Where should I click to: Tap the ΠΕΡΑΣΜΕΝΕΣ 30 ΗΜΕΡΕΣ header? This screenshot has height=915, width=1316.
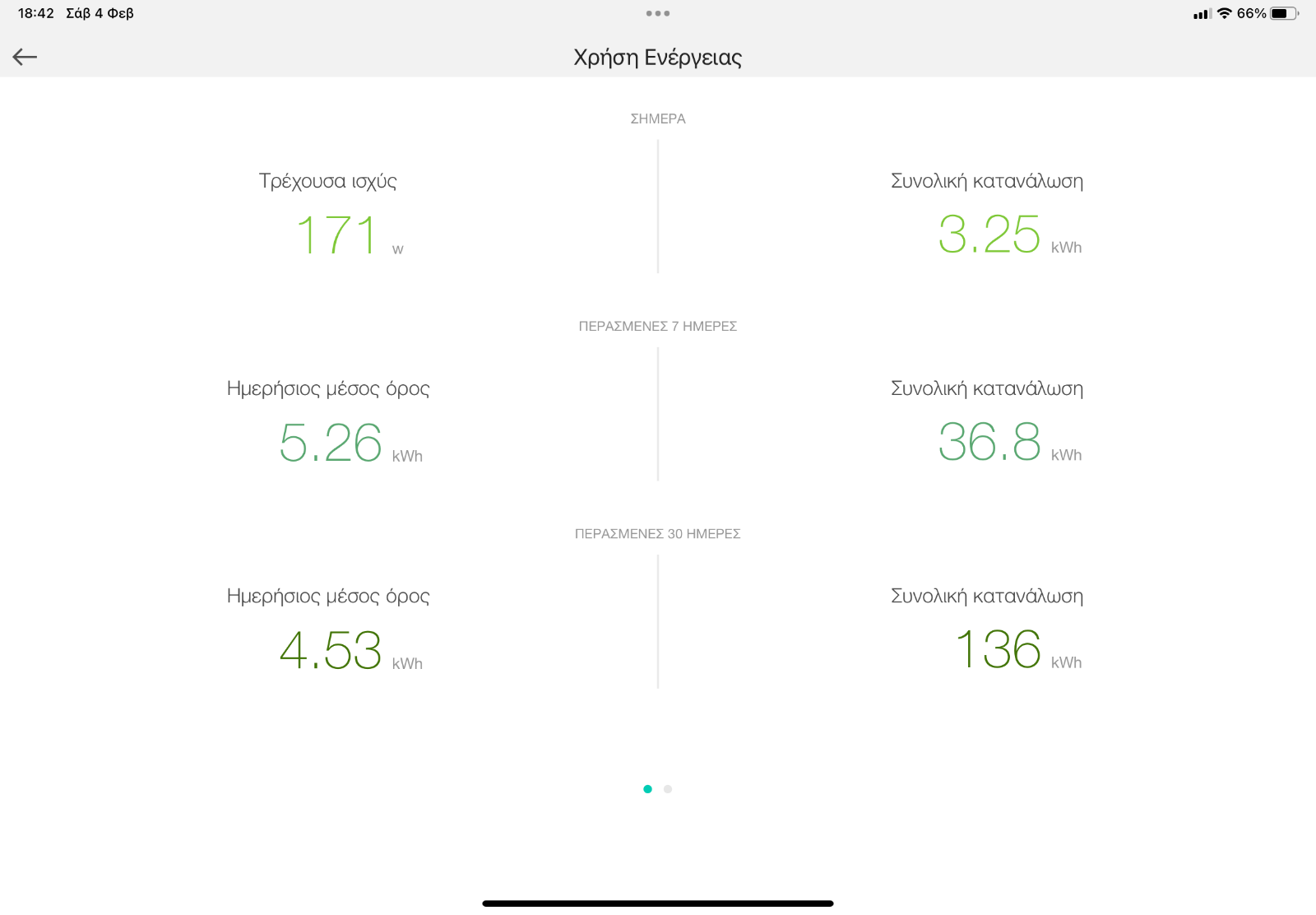(658, 533)
